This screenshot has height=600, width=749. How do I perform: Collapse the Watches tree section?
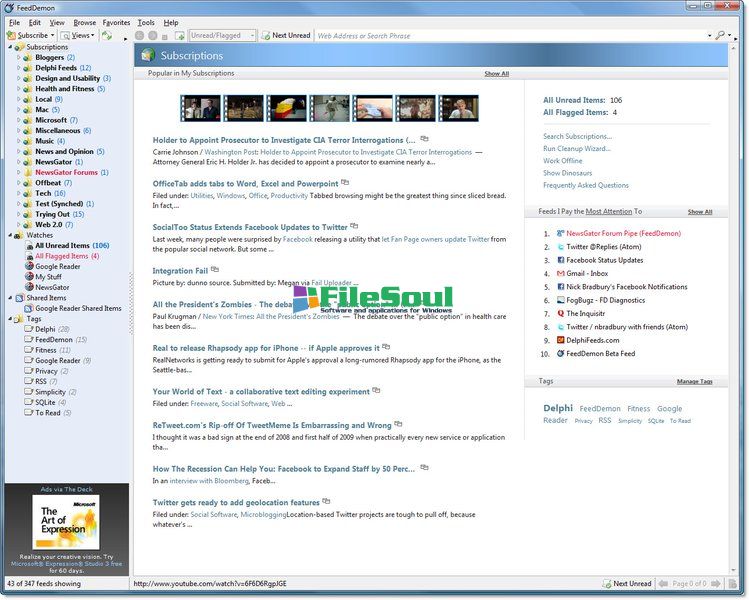(7, 235)
